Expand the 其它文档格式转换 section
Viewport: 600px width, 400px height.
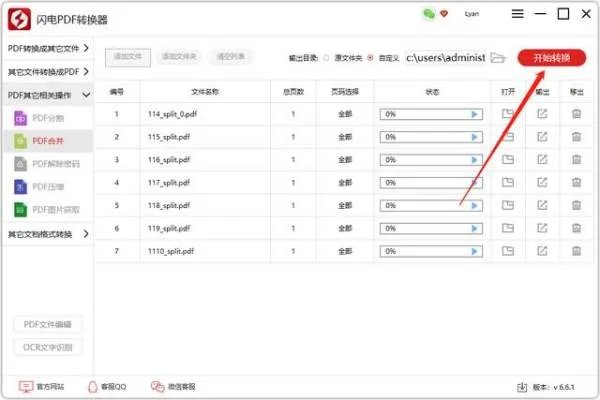48,234
